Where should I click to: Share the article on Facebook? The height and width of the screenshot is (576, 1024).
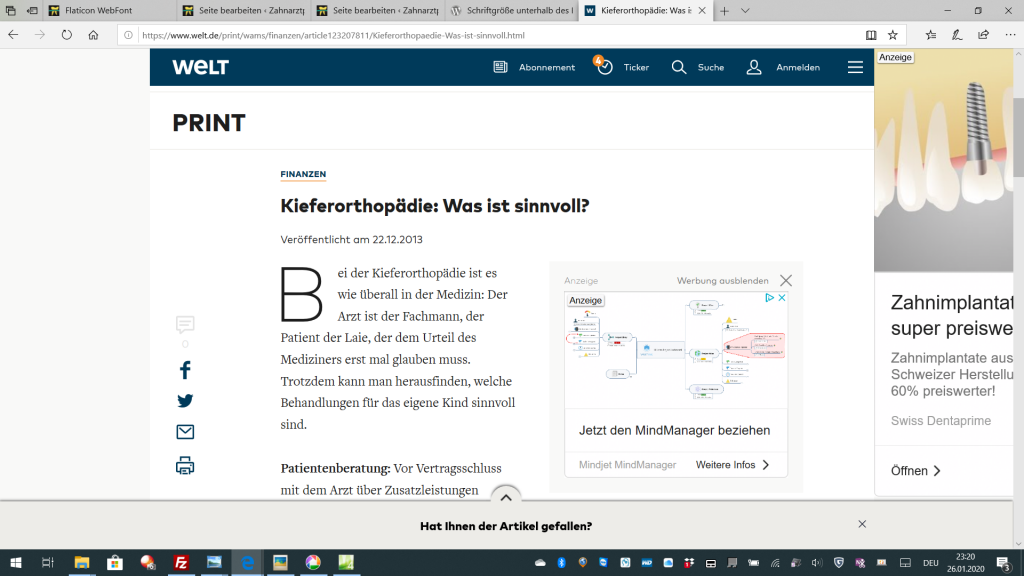tap(185, 370)
